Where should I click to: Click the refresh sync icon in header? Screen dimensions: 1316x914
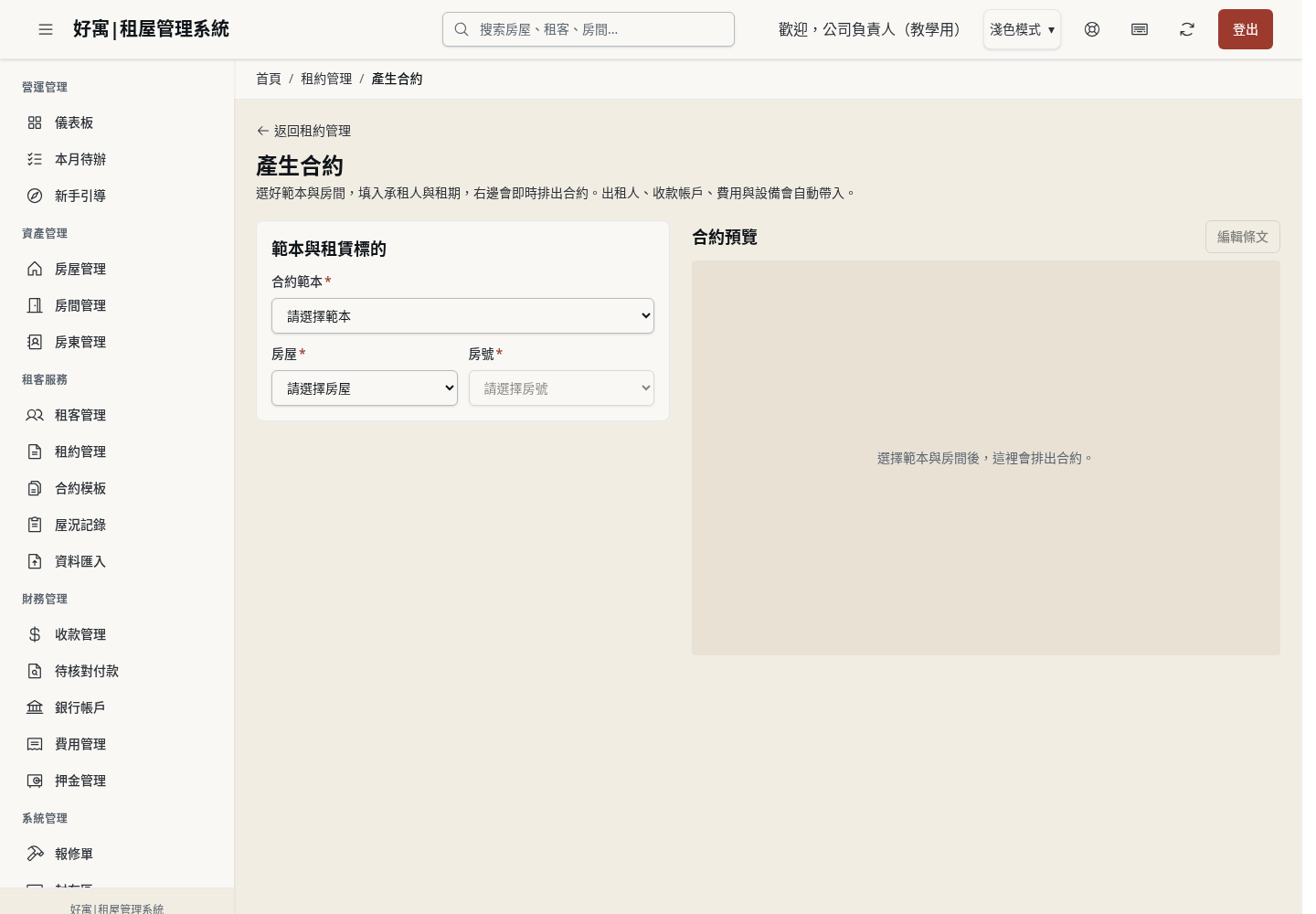click(1187, 29)
